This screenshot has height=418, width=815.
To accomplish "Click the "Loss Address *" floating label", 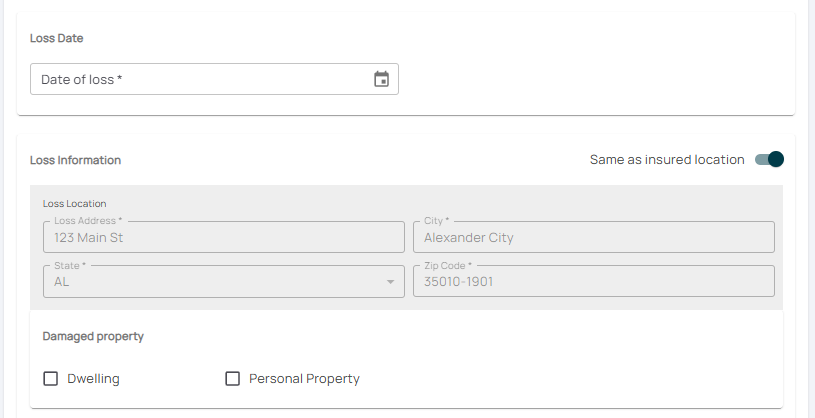I will pos(88,220).
